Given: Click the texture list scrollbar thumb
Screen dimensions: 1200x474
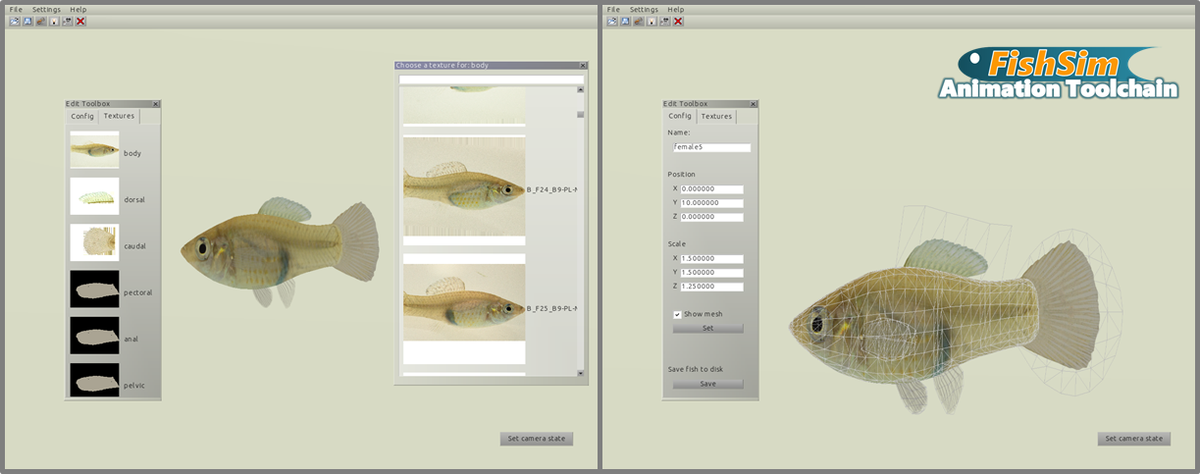Looking at the screenshot, I should pos(580,114).
